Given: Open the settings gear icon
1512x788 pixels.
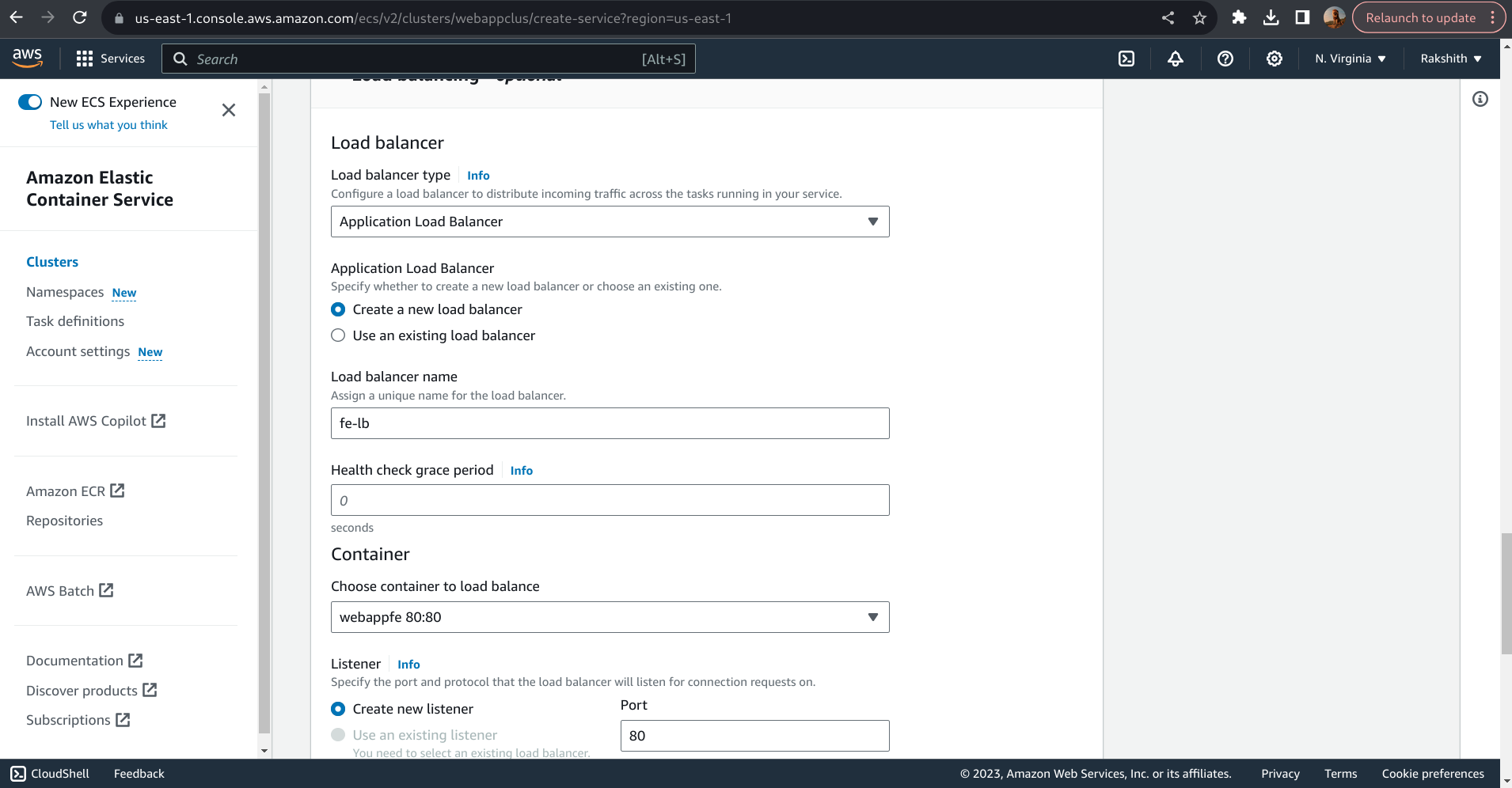Looking at the screenshot, I should click(x=1274, y=59).
